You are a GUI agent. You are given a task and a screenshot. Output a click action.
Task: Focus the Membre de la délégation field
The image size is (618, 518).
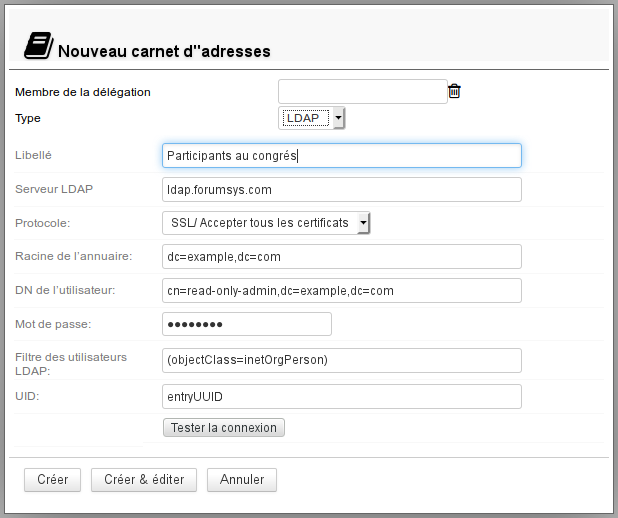(363, 91)
